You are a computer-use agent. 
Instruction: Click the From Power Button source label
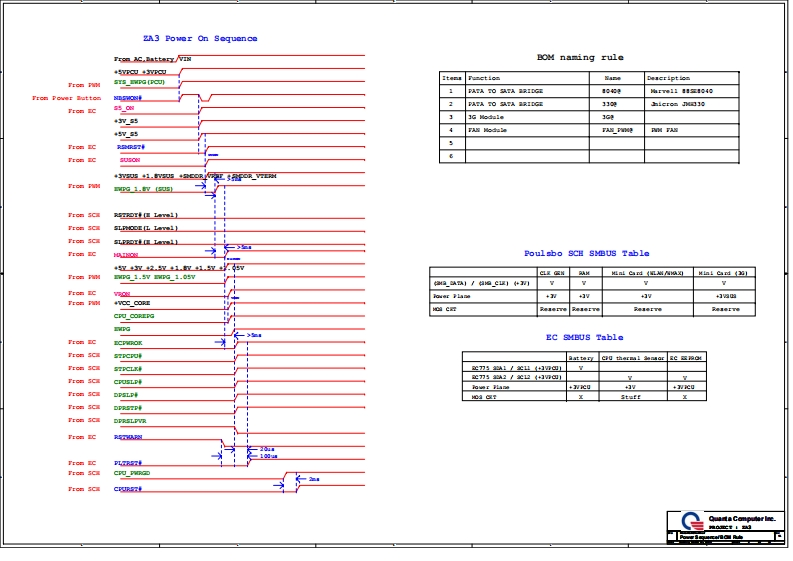pos(66,99)
